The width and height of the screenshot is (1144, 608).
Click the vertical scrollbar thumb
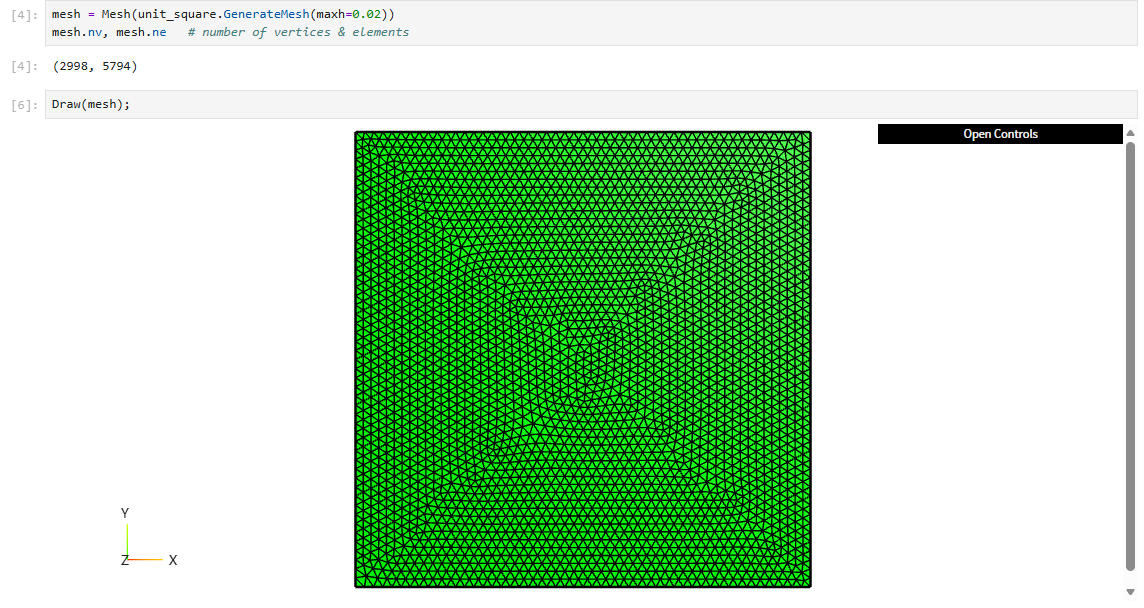pyautogui.click(x=1130, y=356)
